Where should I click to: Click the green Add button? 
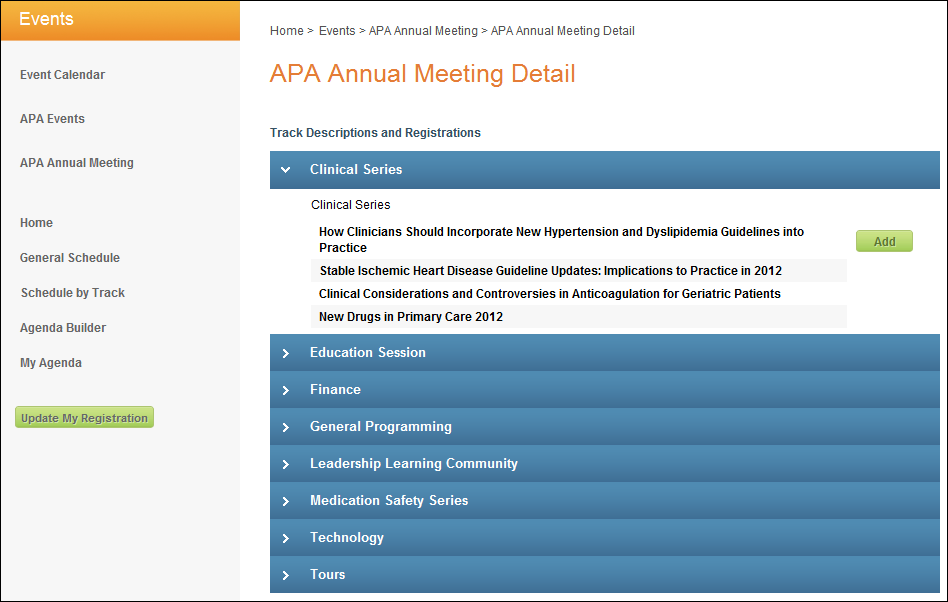[884, 241]
